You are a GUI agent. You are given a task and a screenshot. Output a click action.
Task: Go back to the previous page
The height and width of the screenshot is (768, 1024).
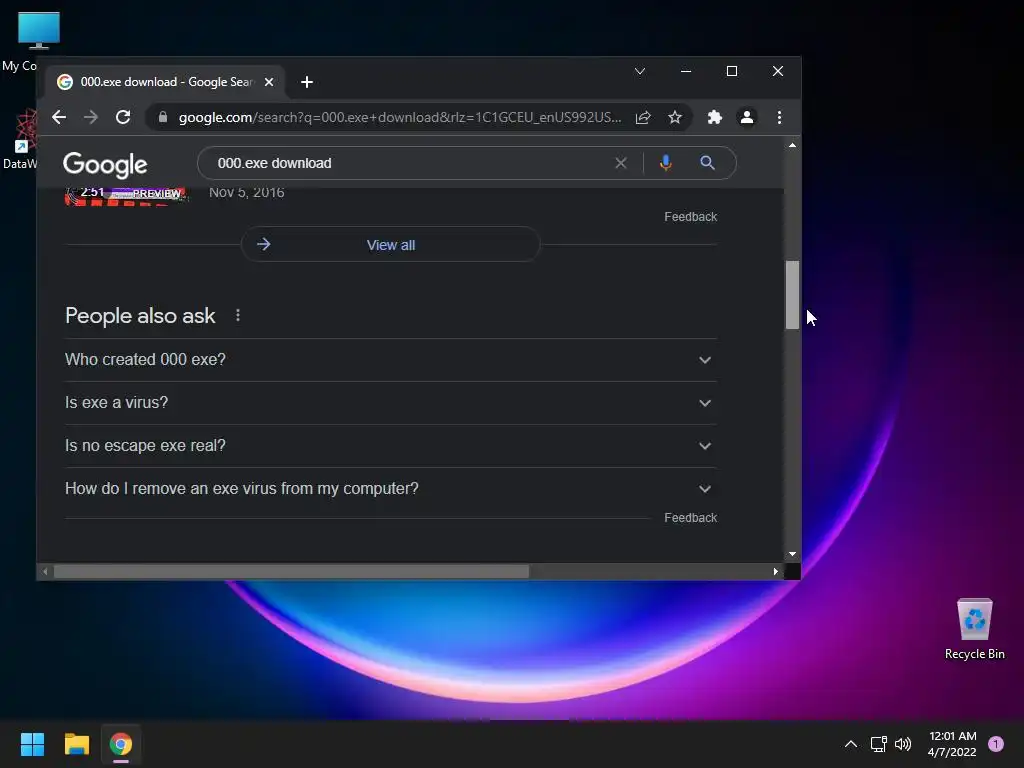tap(59, 118)
